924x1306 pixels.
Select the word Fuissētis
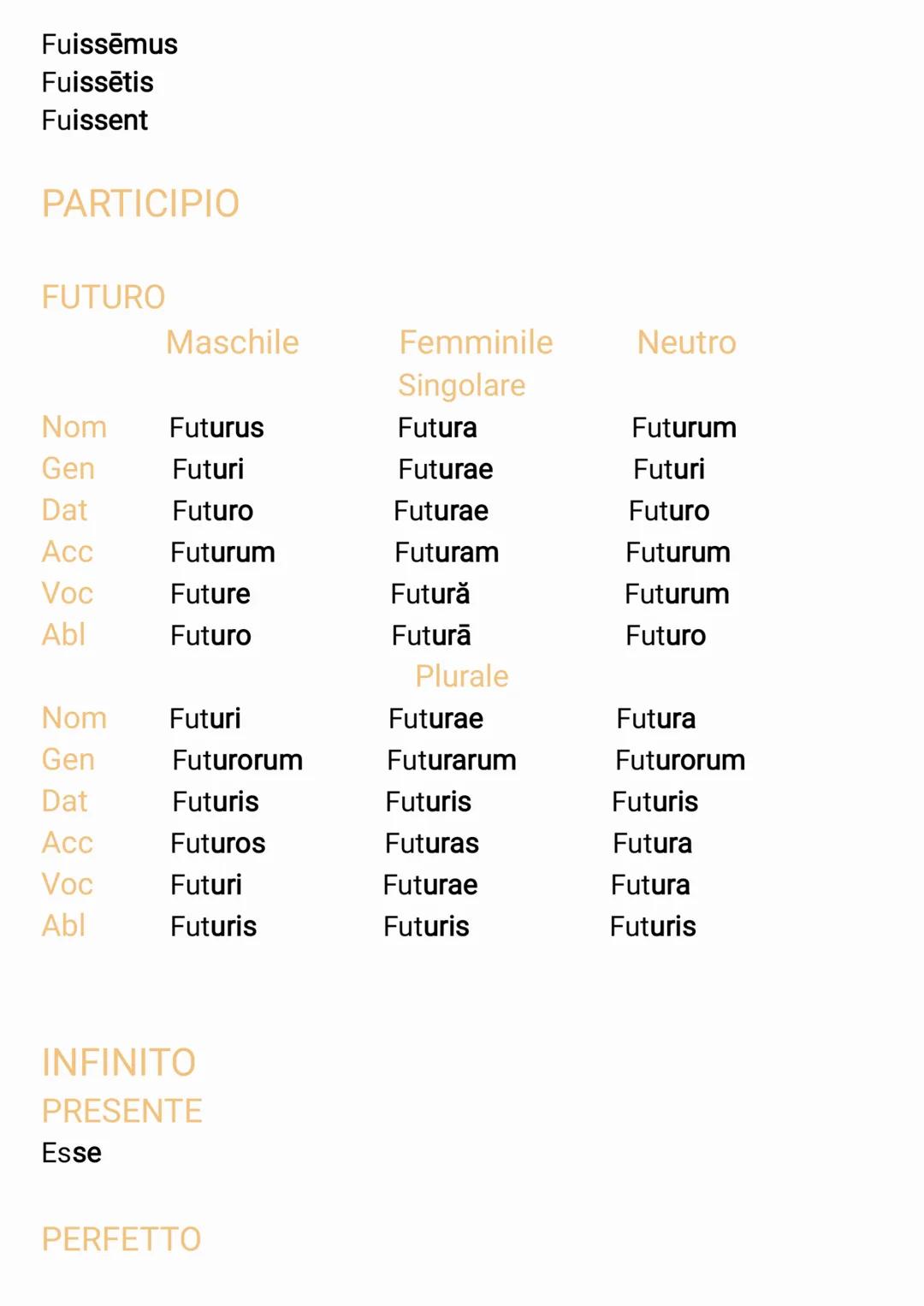[x=98, y=83]
